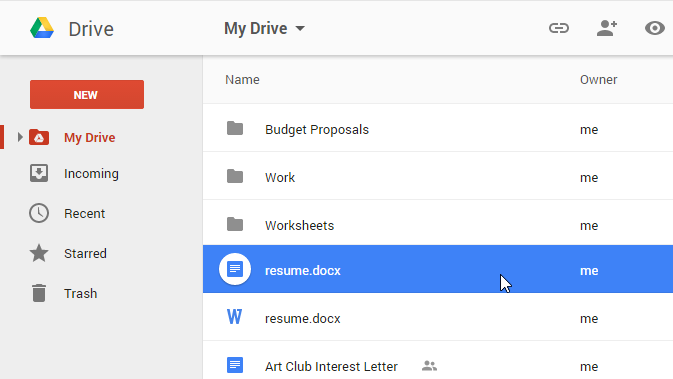Expand the My Drive tree arrow
The width and height of the screenshot is (673, 379).
point(20,137)
